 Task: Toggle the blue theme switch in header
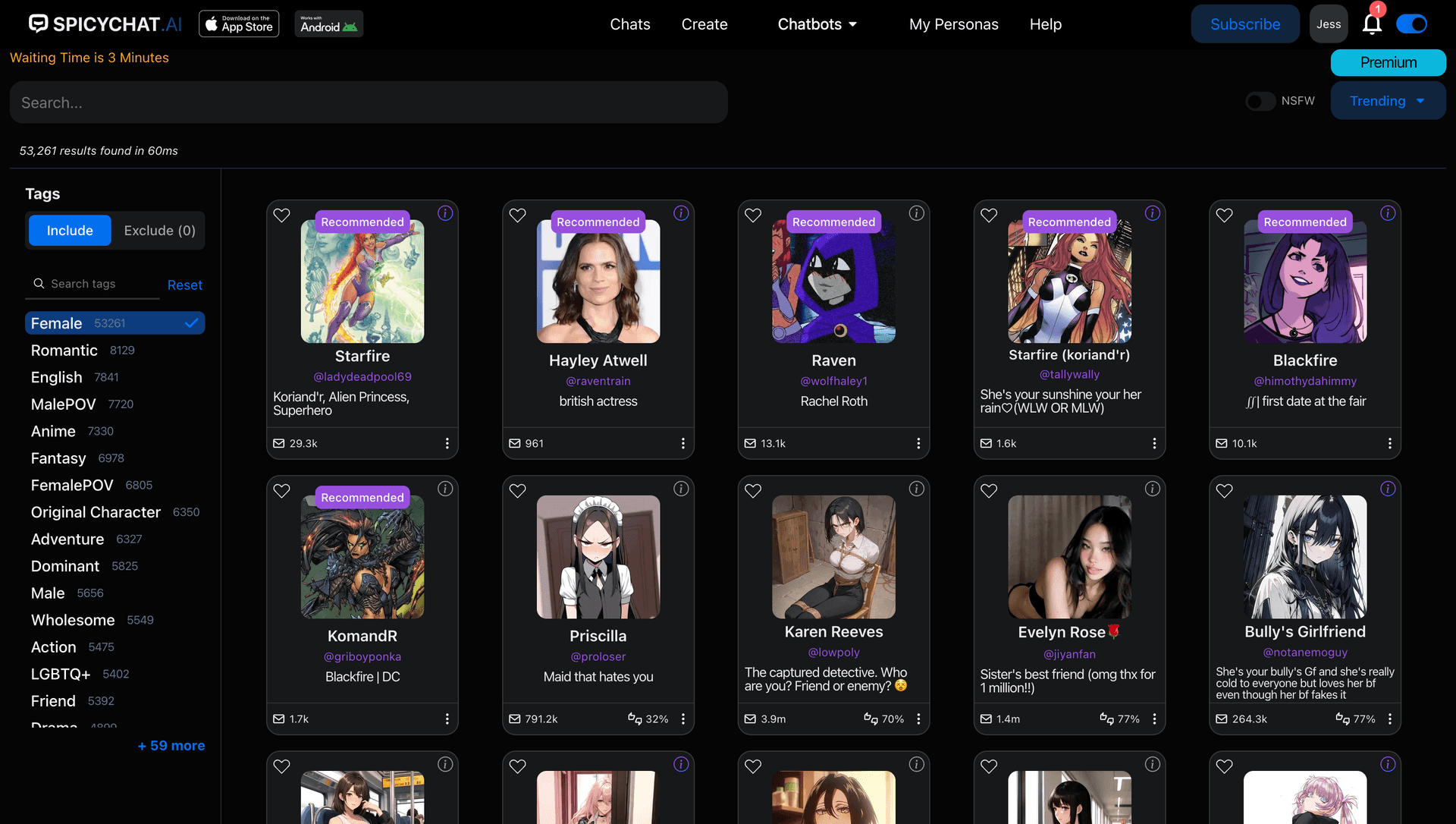point(1411,24)
